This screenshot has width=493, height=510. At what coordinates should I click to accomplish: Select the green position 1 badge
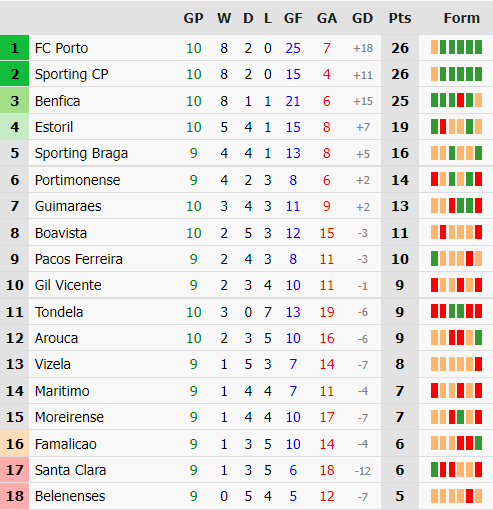point(14,48)
